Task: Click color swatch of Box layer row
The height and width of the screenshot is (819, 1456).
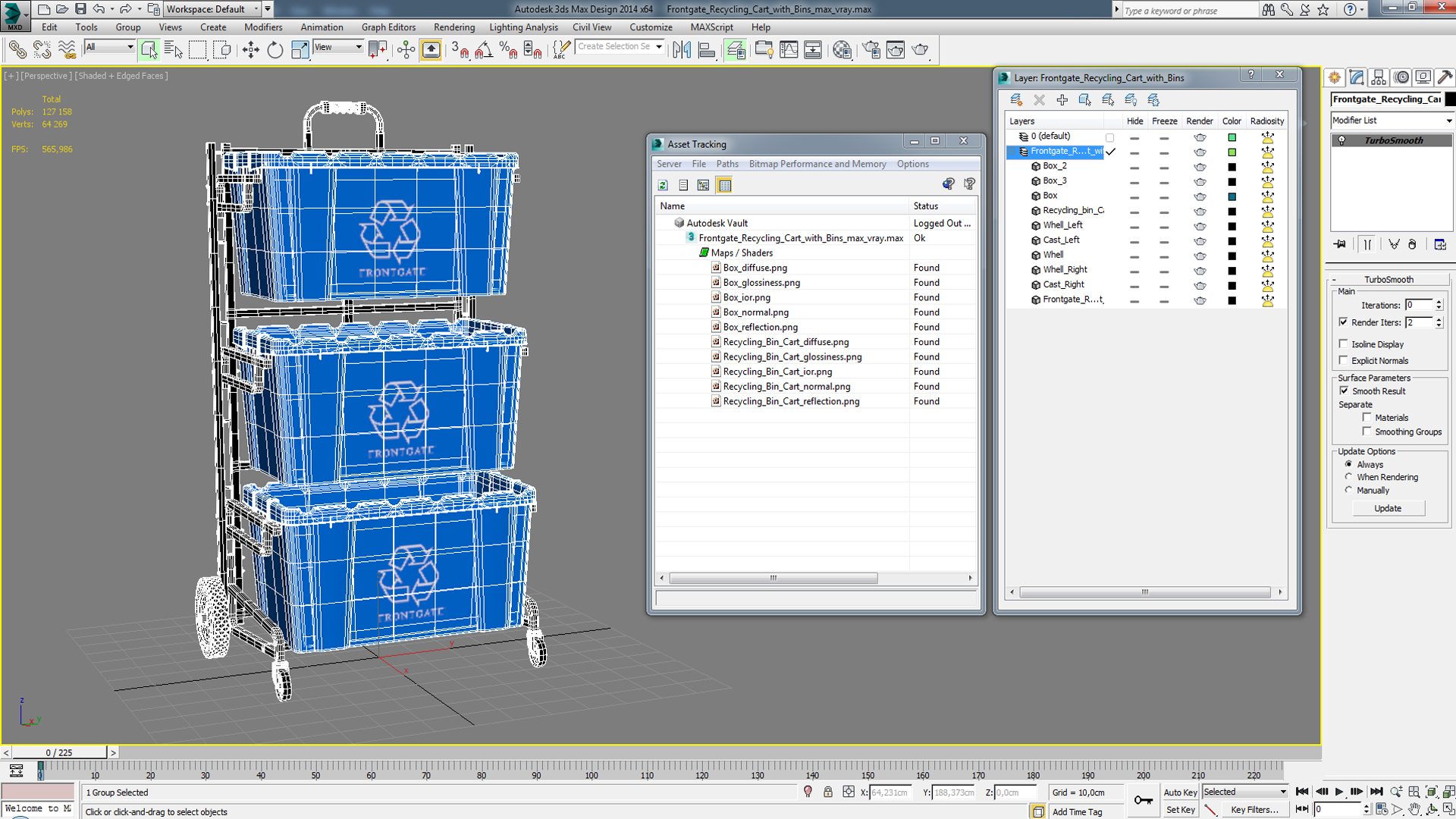Action: tap(1232, 196)
